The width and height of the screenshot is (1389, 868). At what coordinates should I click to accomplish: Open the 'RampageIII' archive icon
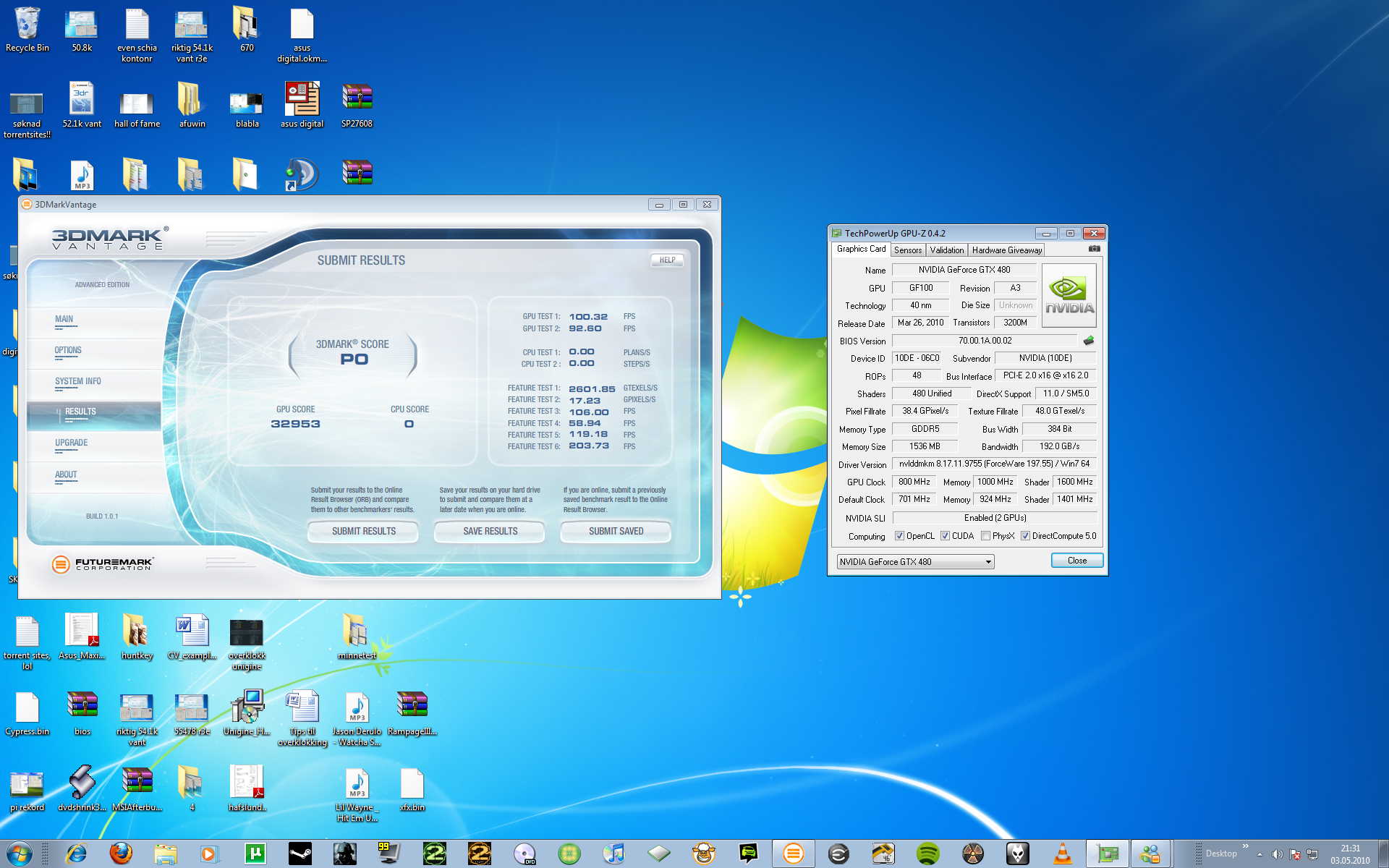412,713
